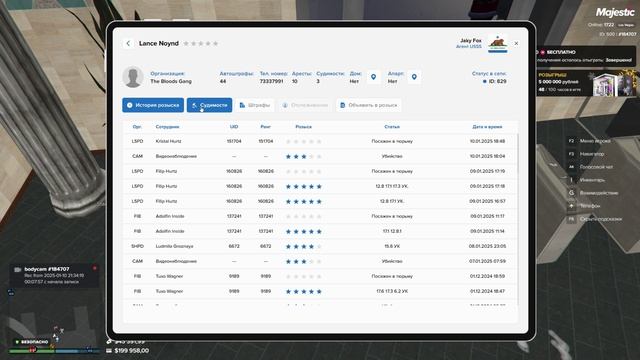Screen dimensions: 640x360
Task: Click The Bloods Gang organization name
Action: point(171,81)
